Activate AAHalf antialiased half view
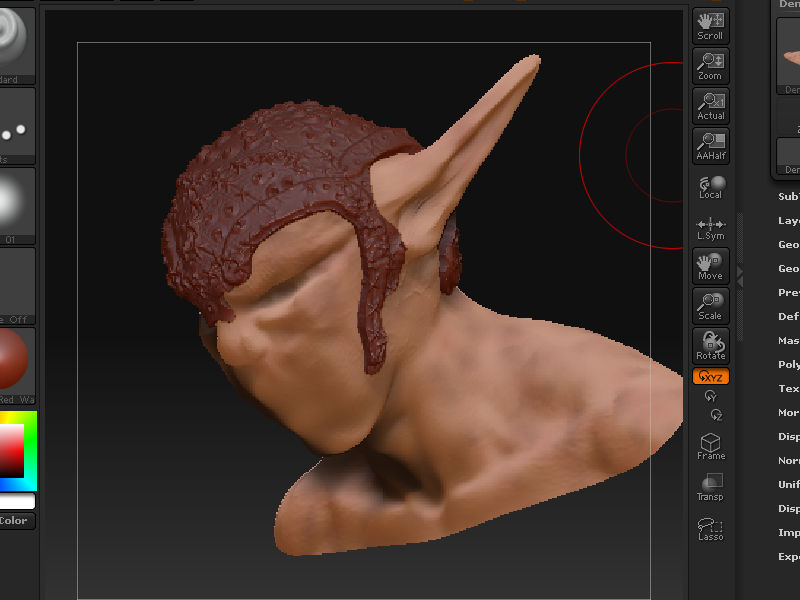The width and height of the screenshot is (800, 600). [710, 146]
